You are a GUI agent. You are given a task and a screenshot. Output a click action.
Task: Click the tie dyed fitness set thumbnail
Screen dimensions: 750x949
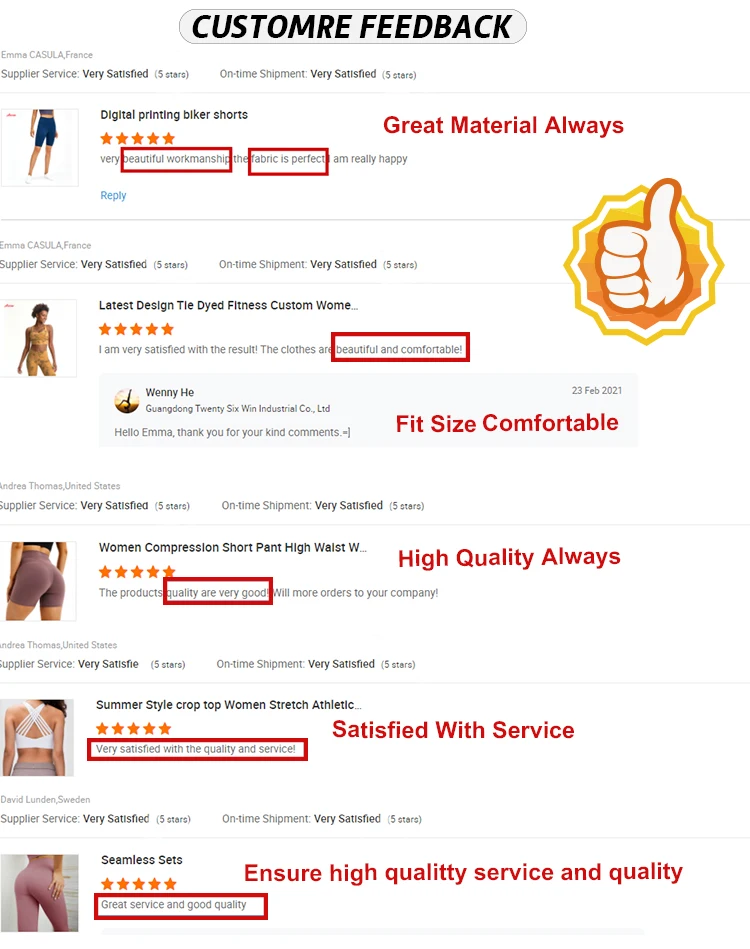click(x=38, y=338)
